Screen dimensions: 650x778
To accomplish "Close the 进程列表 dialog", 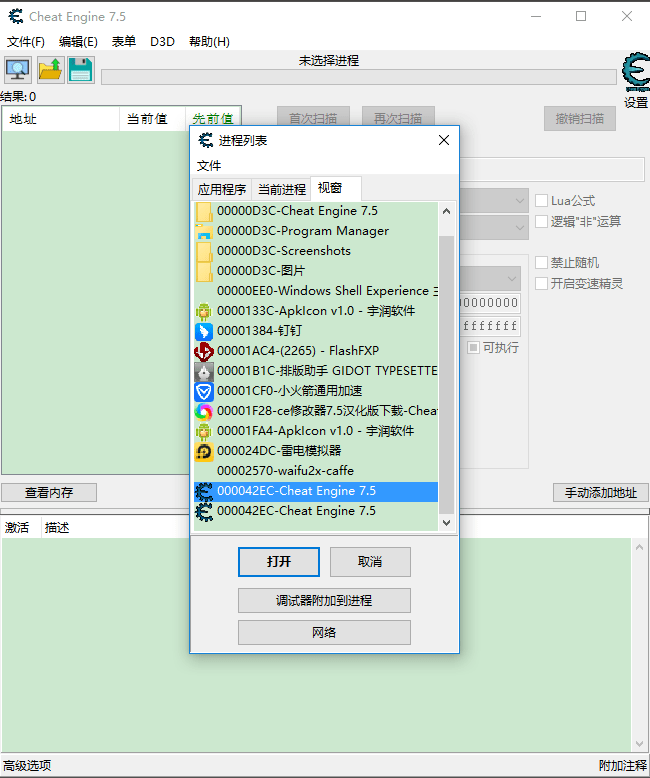I will [444, 140].
